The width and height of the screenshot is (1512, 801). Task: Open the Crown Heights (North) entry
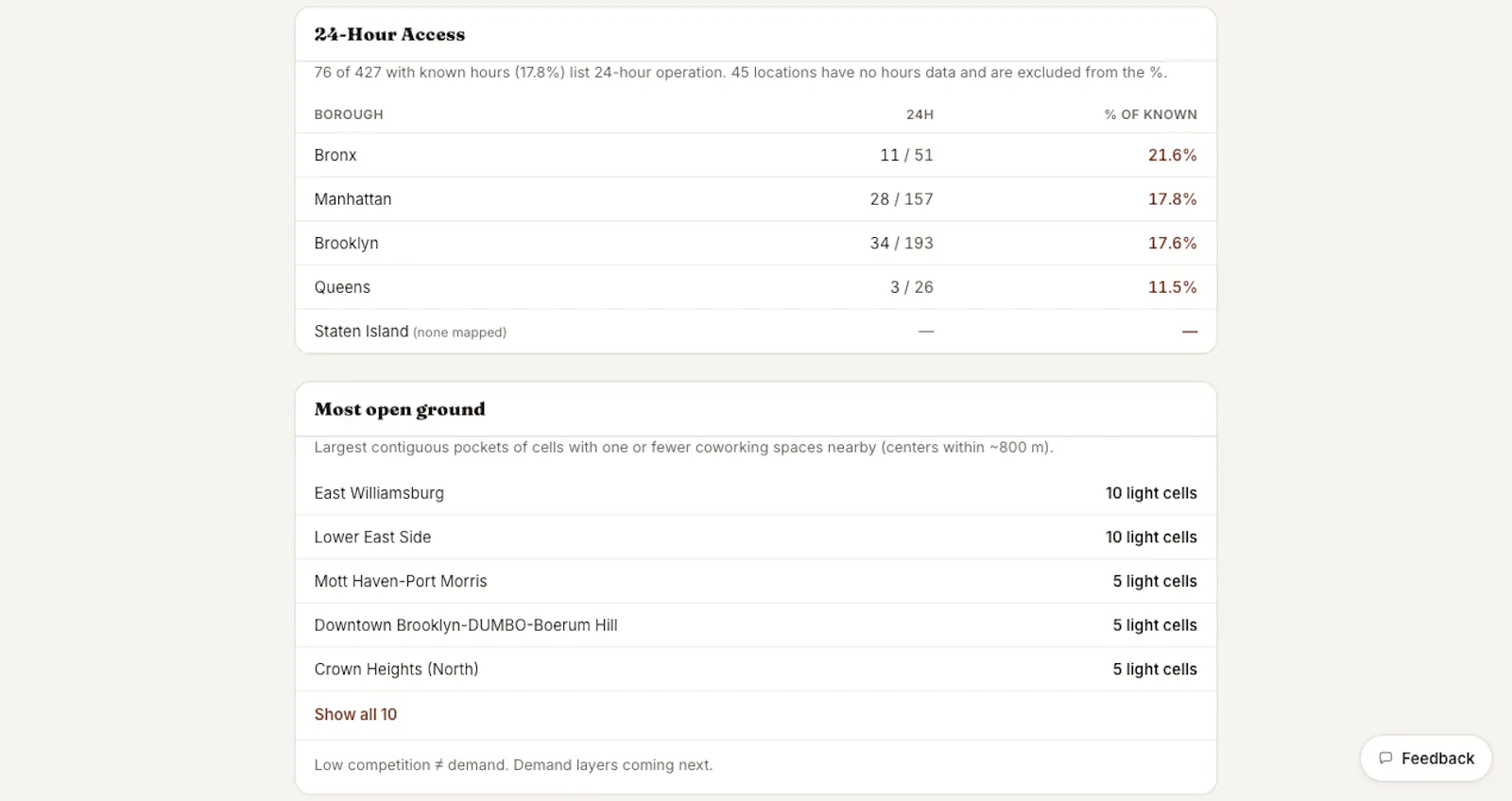756,669
